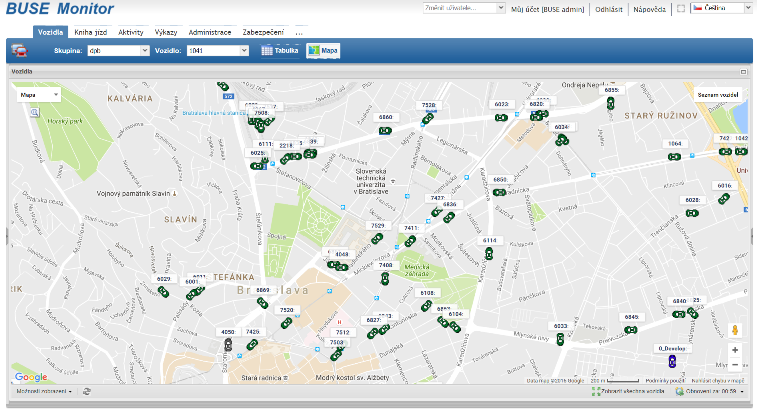Click the blue 0_Develop vehicle marker
Screen dimensions: 757x409
pos(673,361)
